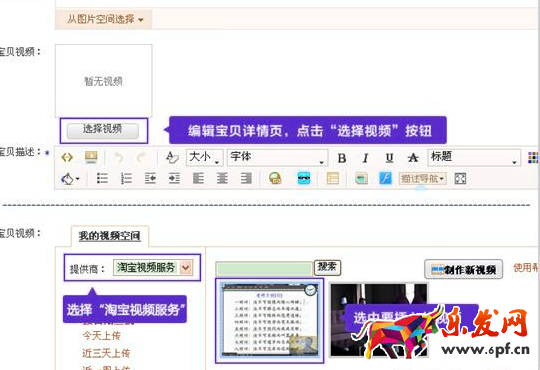Open the paint bucket background color tool
This screenshot has width=540, height=370.
[70, 179]
